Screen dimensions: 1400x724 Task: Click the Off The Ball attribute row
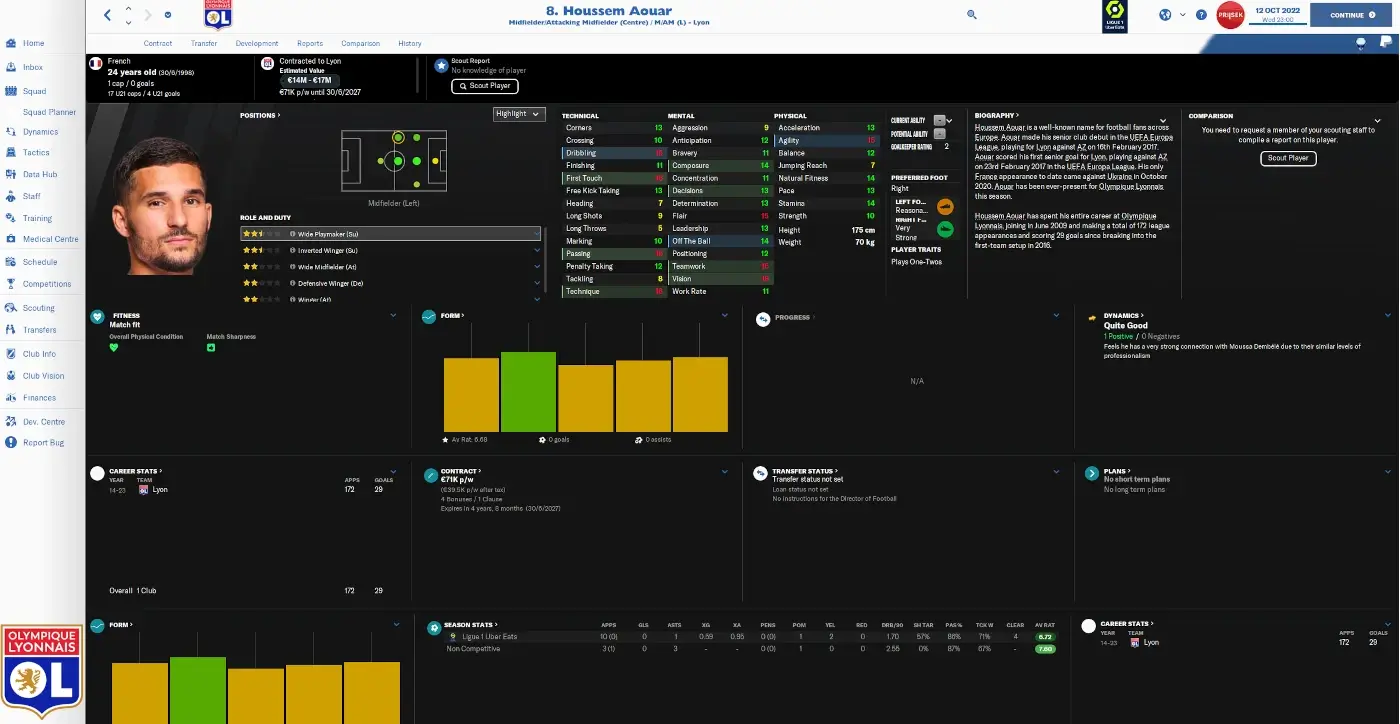coord(720,241)
